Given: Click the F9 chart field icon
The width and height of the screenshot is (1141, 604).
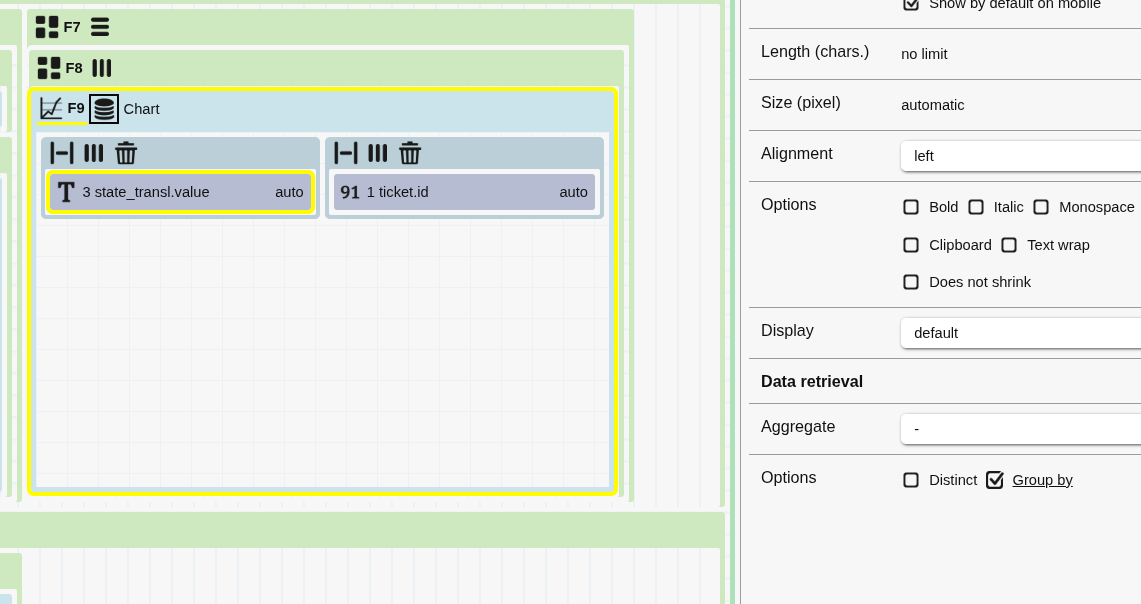Looking at the screenshot, I should pos(51,108).
